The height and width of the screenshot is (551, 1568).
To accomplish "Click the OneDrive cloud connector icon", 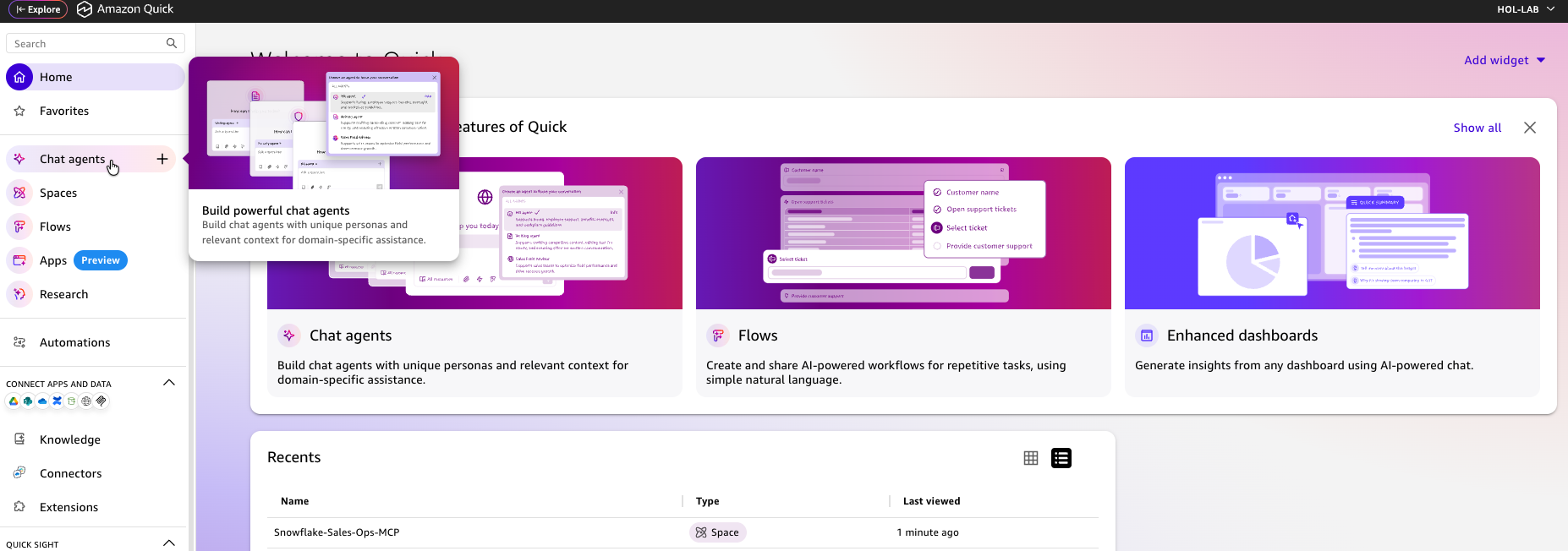I will coord(42,401).
